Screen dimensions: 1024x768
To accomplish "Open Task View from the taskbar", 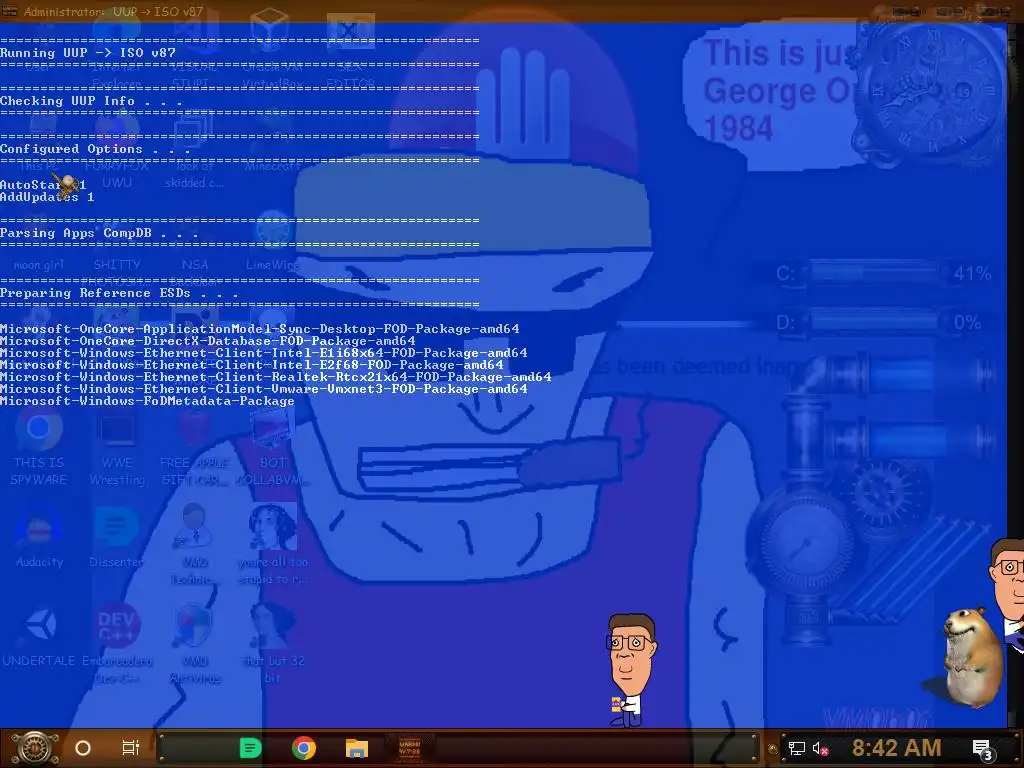I will [x=131, y=748].
